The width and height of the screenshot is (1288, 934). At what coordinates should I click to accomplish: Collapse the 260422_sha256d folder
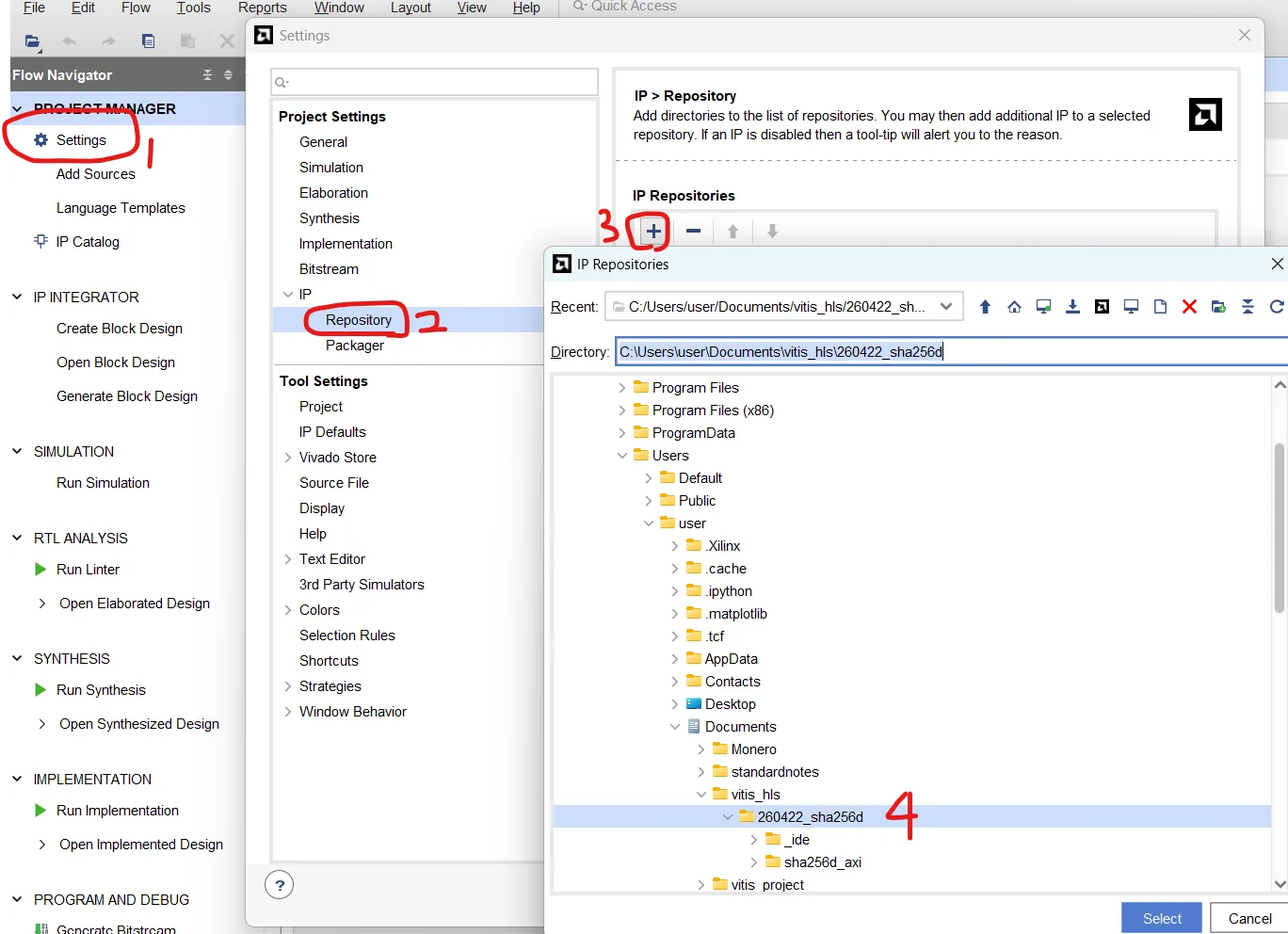pos(727,817)
